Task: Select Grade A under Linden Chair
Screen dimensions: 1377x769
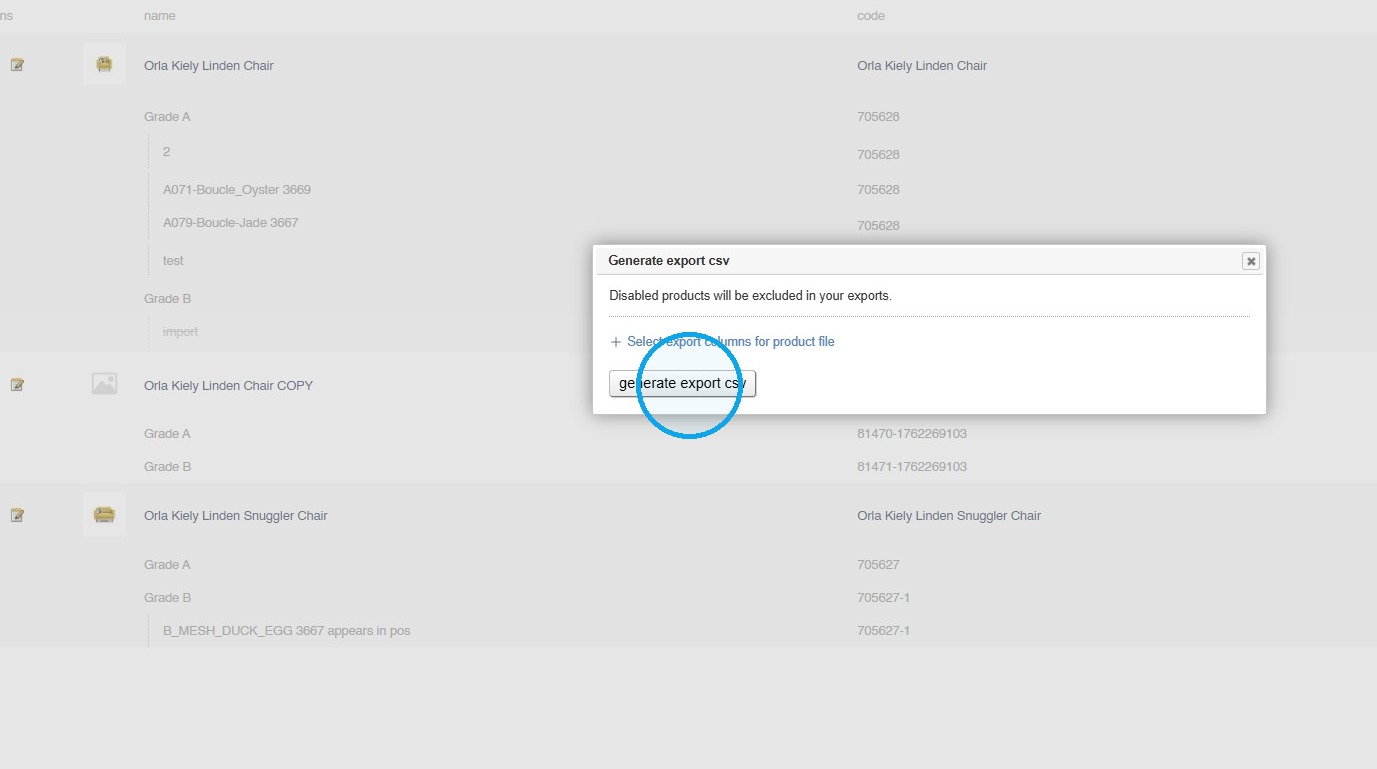Action: [167, 117]
